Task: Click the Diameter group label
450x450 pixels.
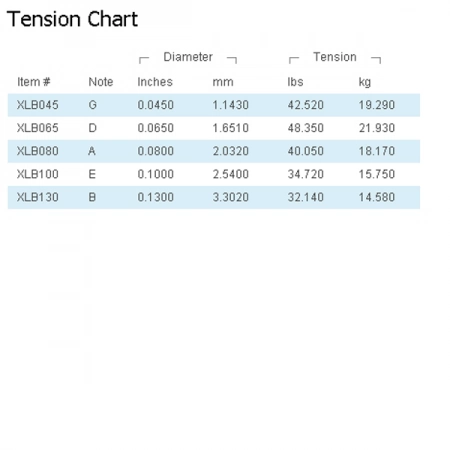Action: [188, 57]
